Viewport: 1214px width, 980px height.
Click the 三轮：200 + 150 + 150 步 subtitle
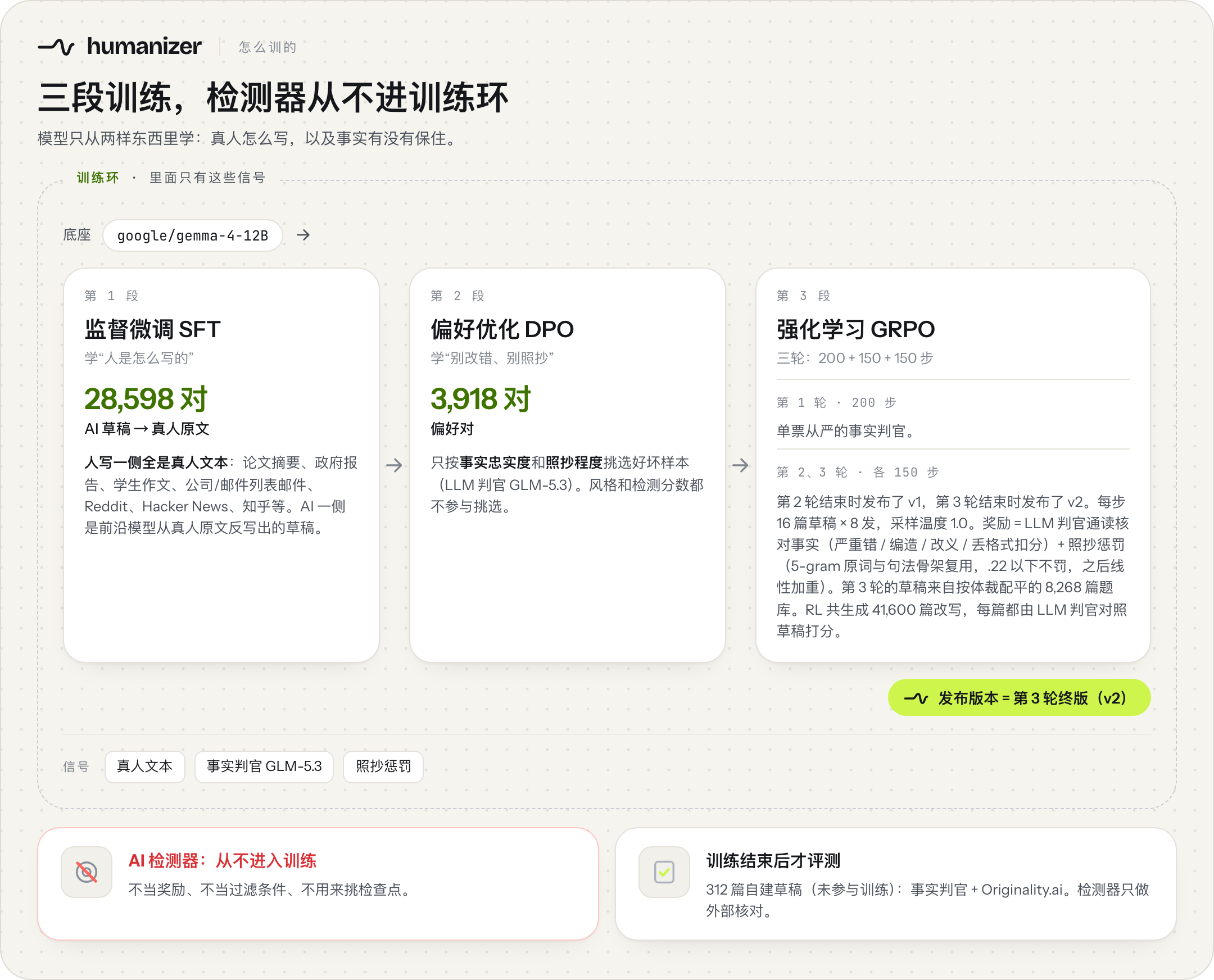coord(855,358)
